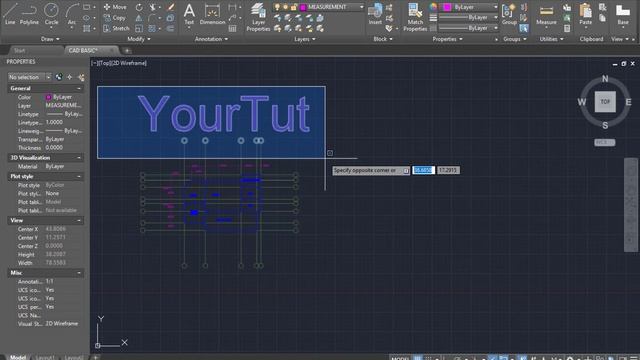
Task: Click the highlighted X coordinate input field
Action: pos(423,170)
